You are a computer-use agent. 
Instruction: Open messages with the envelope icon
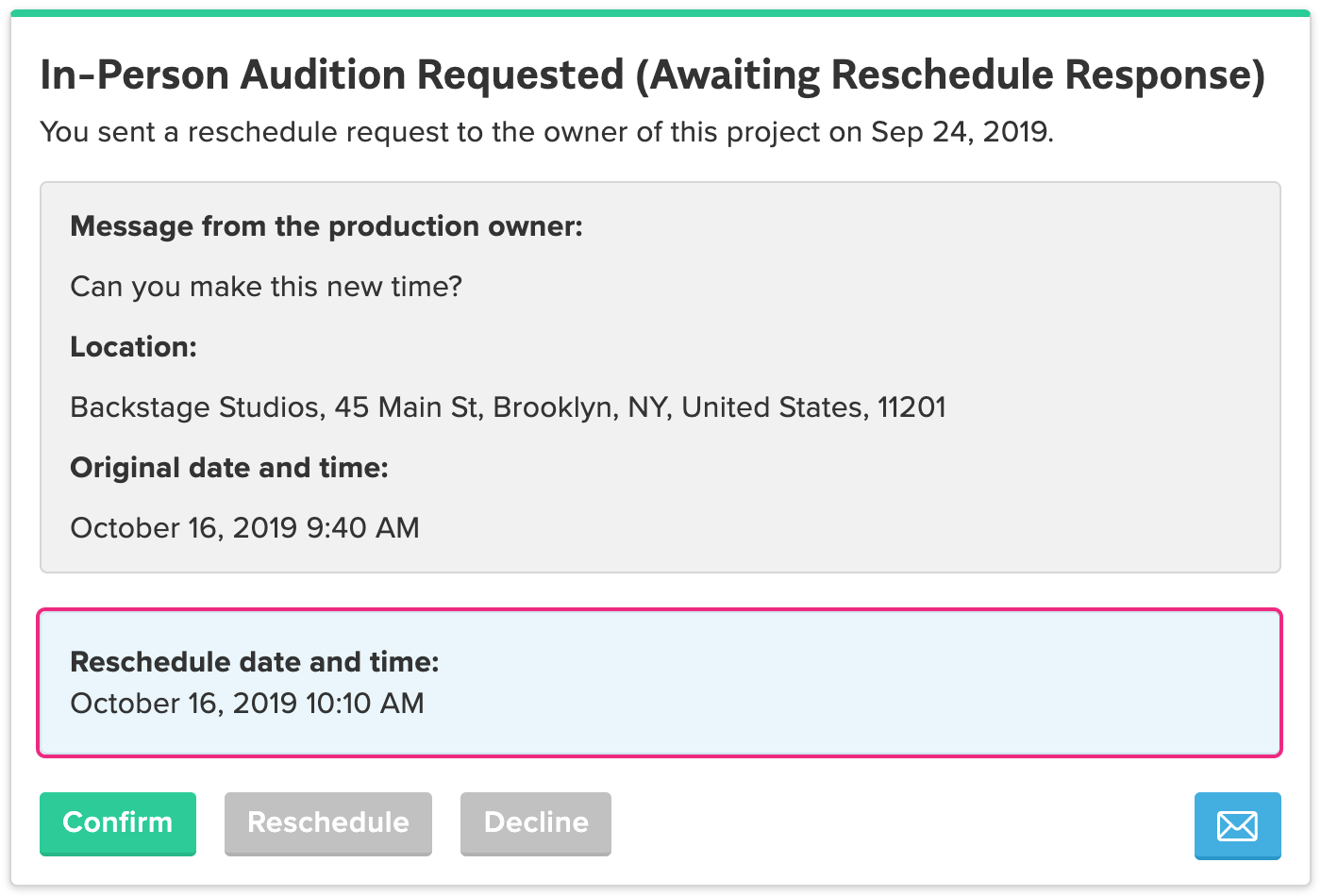[x=1237, y=826]
